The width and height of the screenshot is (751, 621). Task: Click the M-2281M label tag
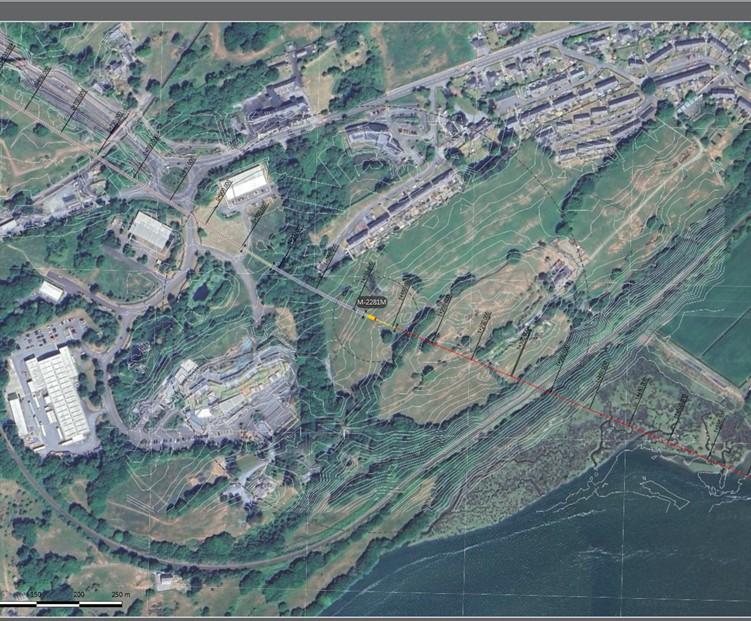tap(371, 302)
